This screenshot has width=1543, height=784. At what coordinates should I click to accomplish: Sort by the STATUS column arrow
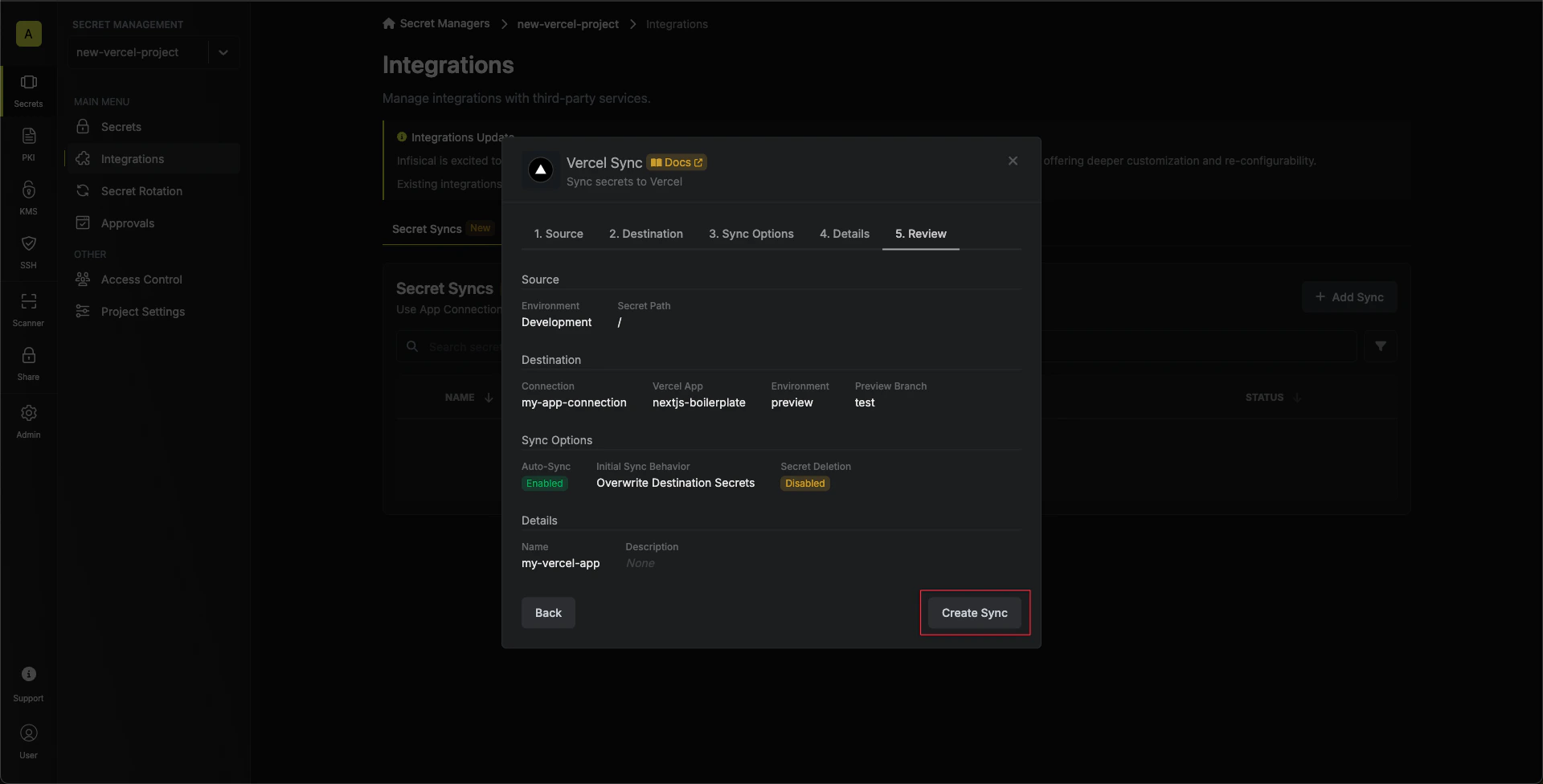click(1297, 398)
